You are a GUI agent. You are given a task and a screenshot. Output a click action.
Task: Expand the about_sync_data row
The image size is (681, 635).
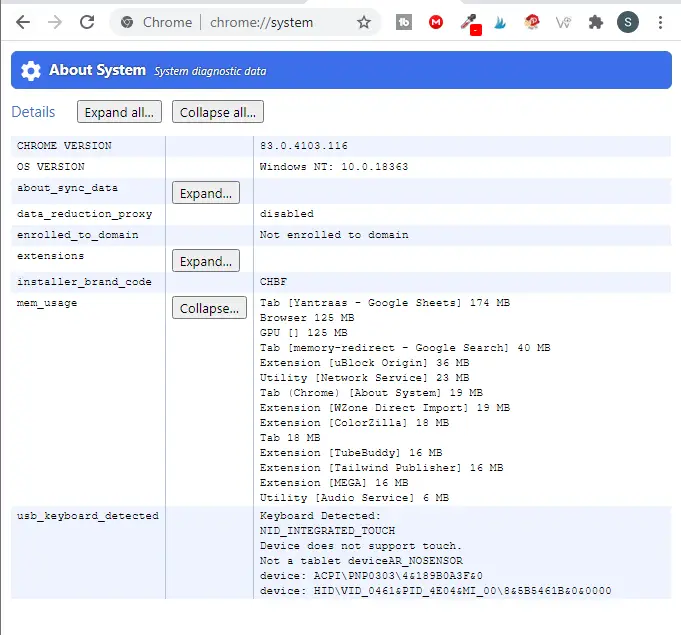[206, 193]
